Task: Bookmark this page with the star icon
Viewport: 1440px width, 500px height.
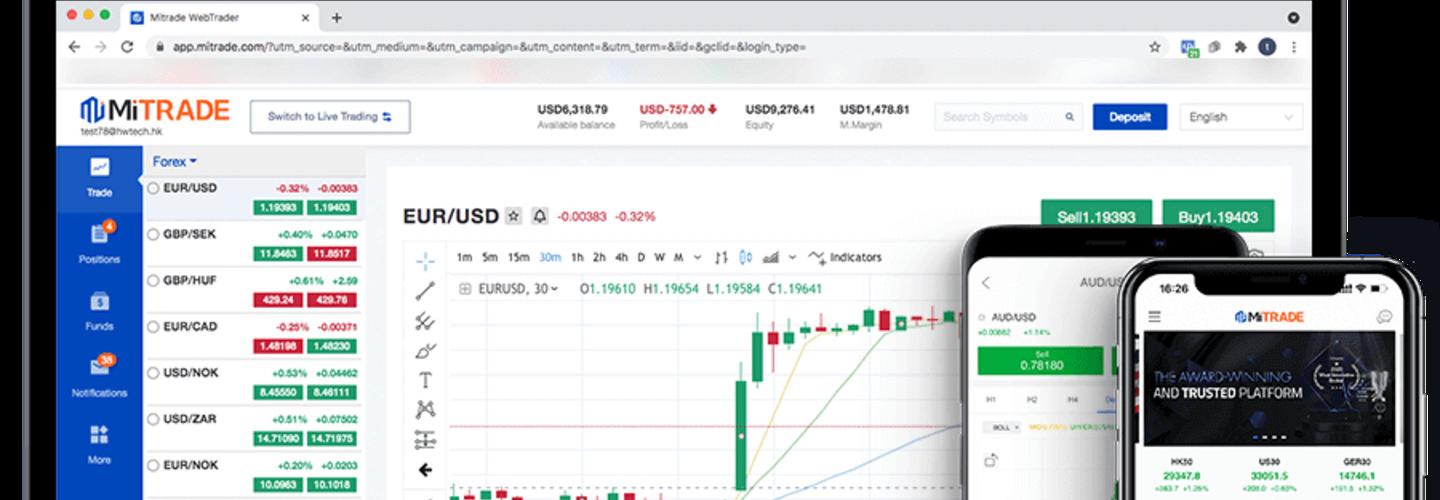Action: tap(1155, 46)
